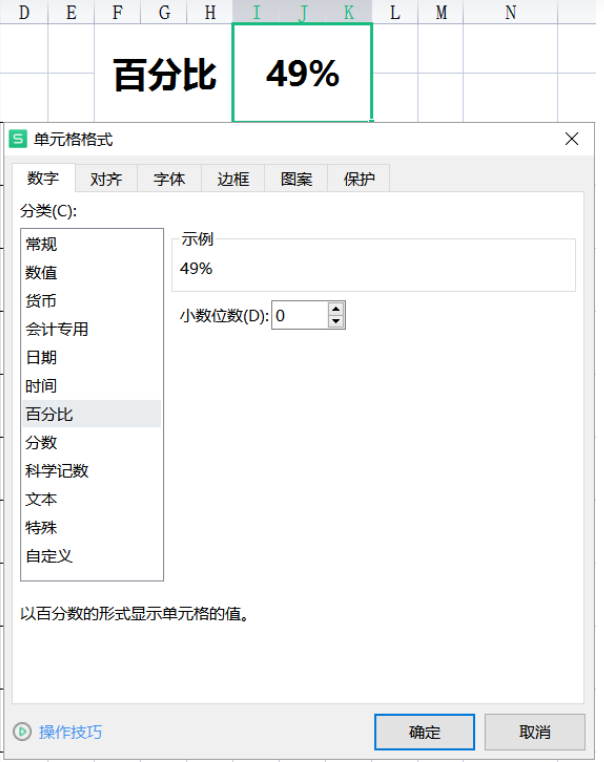Click the play icon beside 操作技巧
604x762 pixels.
tap(22, 731)
